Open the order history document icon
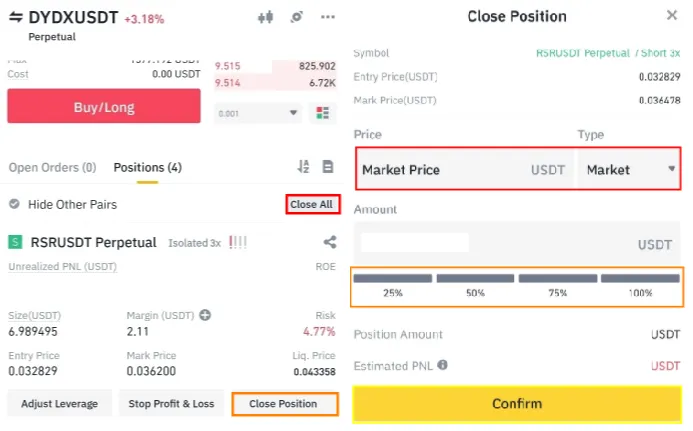 (x=328, y=167)
